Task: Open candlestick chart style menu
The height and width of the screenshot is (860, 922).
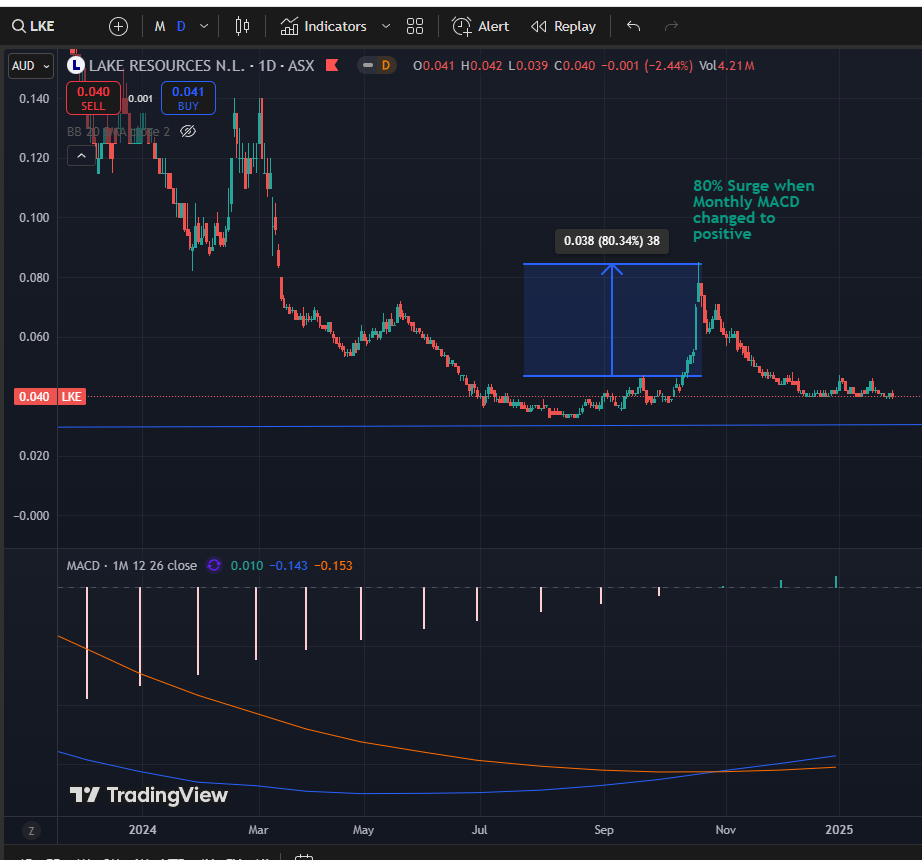Action: [242, 26]
